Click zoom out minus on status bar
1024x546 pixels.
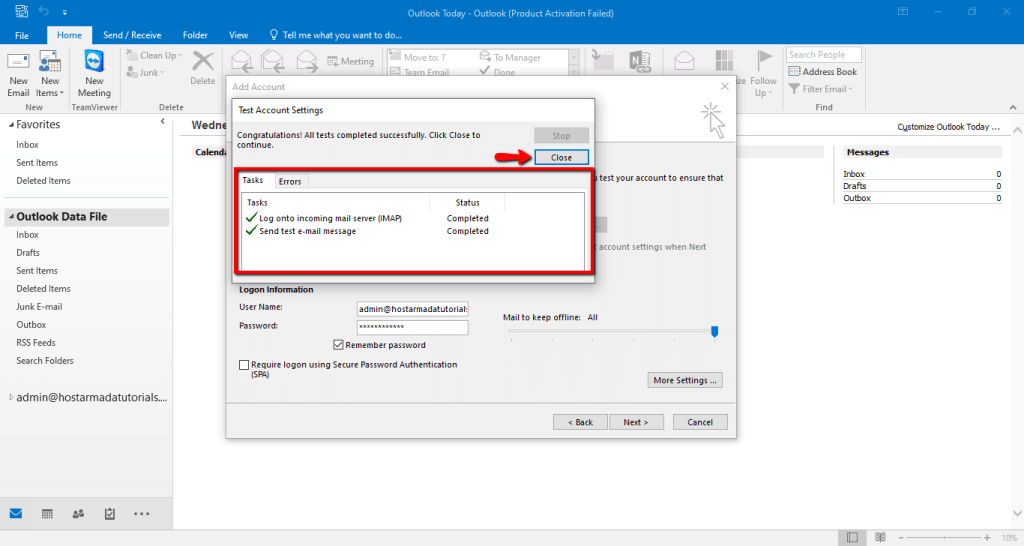(x=901, y=538)
